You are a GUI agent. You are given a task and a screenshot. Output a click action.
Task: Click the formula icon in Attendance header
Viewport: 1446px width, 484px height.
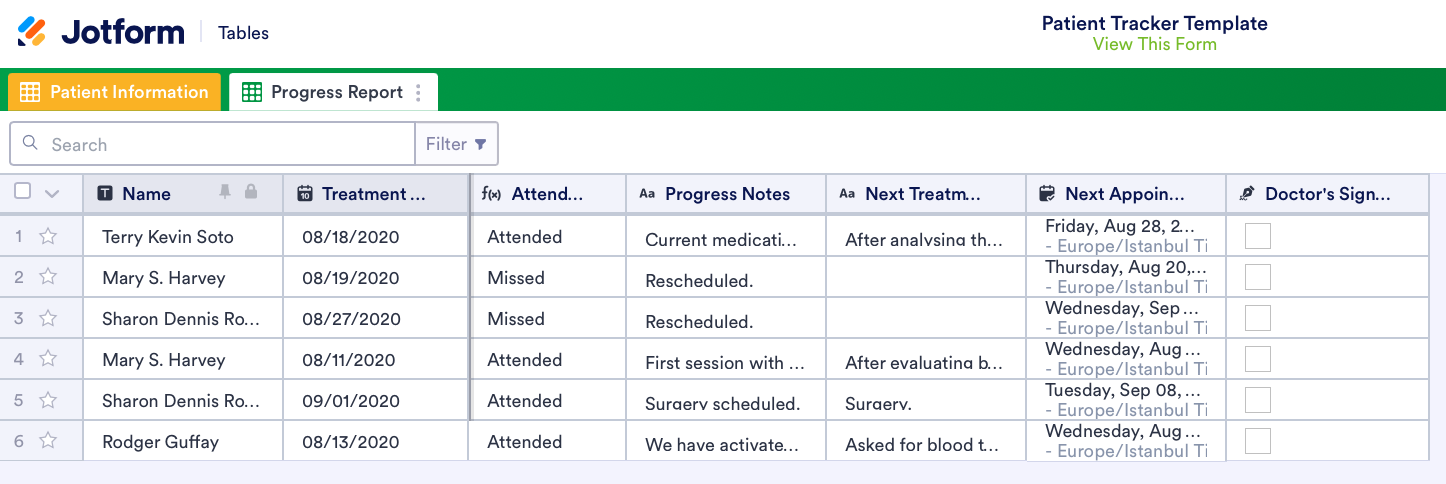(491, 194)
